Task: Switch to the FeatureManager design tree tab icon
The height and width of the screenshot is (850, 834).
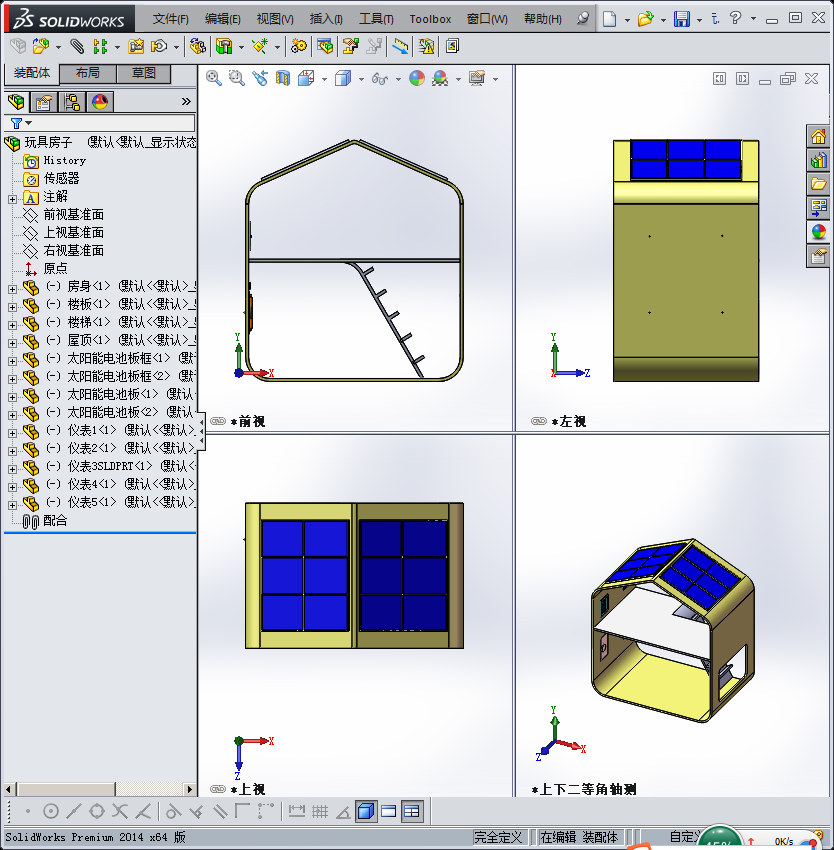Action: [x=16, y=101]
